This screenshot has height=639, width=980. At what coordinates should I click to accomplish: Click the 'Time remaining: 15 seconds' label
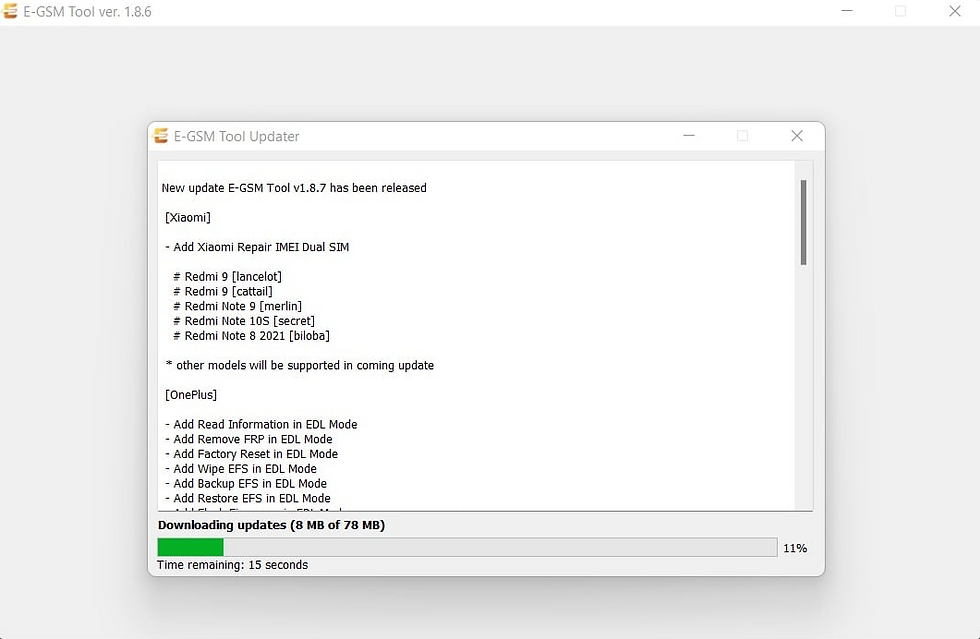coord(232,565)
